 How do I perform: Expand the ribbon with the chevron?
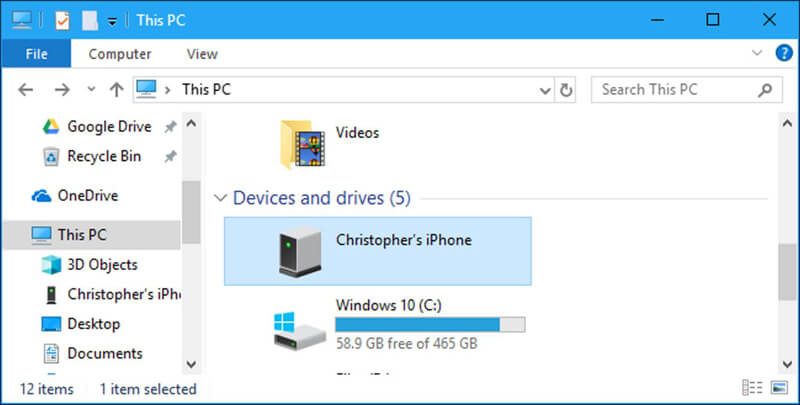[757, 53]
